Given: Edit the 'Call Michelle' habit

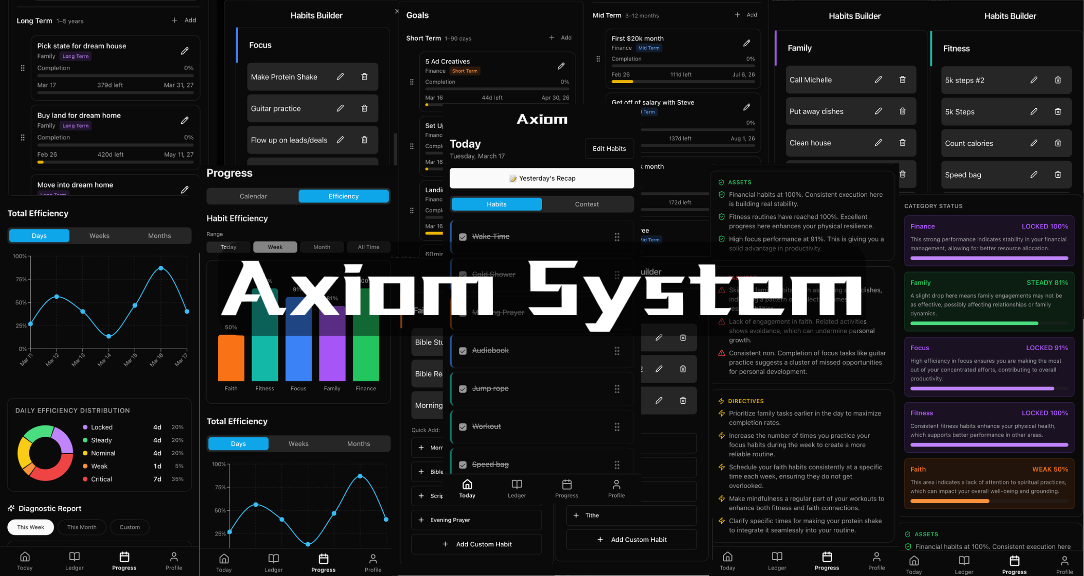Looking at the screenshot, I should 878,80.
